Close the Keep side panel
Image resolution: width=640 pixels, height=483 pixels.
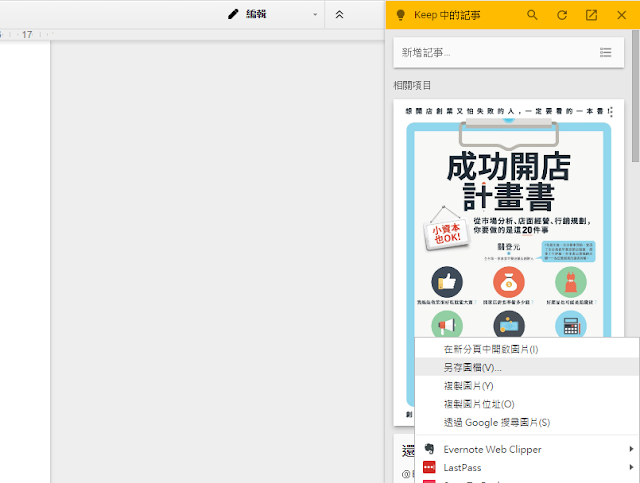[x=621, y=15]
